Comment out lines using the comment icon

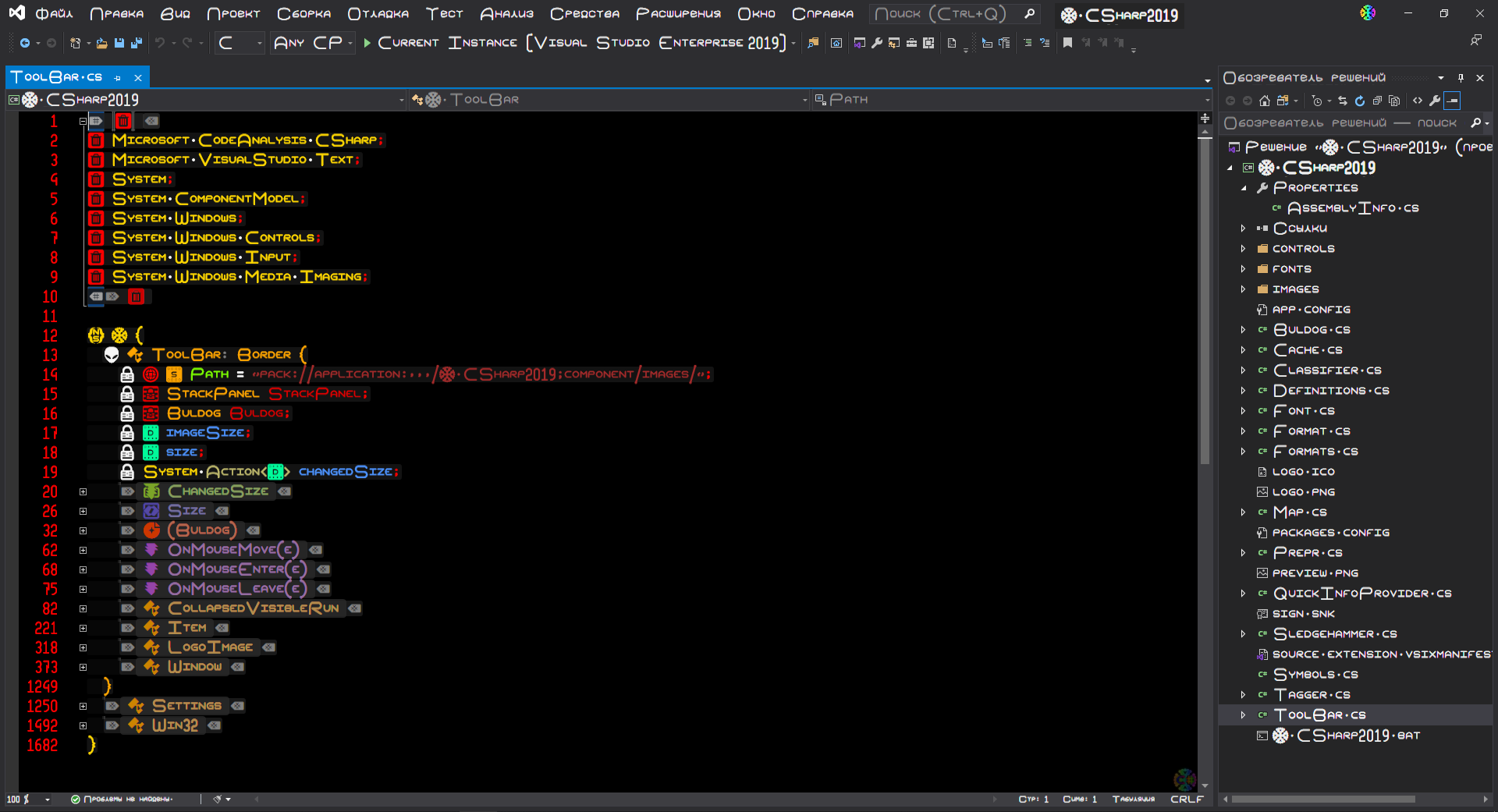[1028, 44]
